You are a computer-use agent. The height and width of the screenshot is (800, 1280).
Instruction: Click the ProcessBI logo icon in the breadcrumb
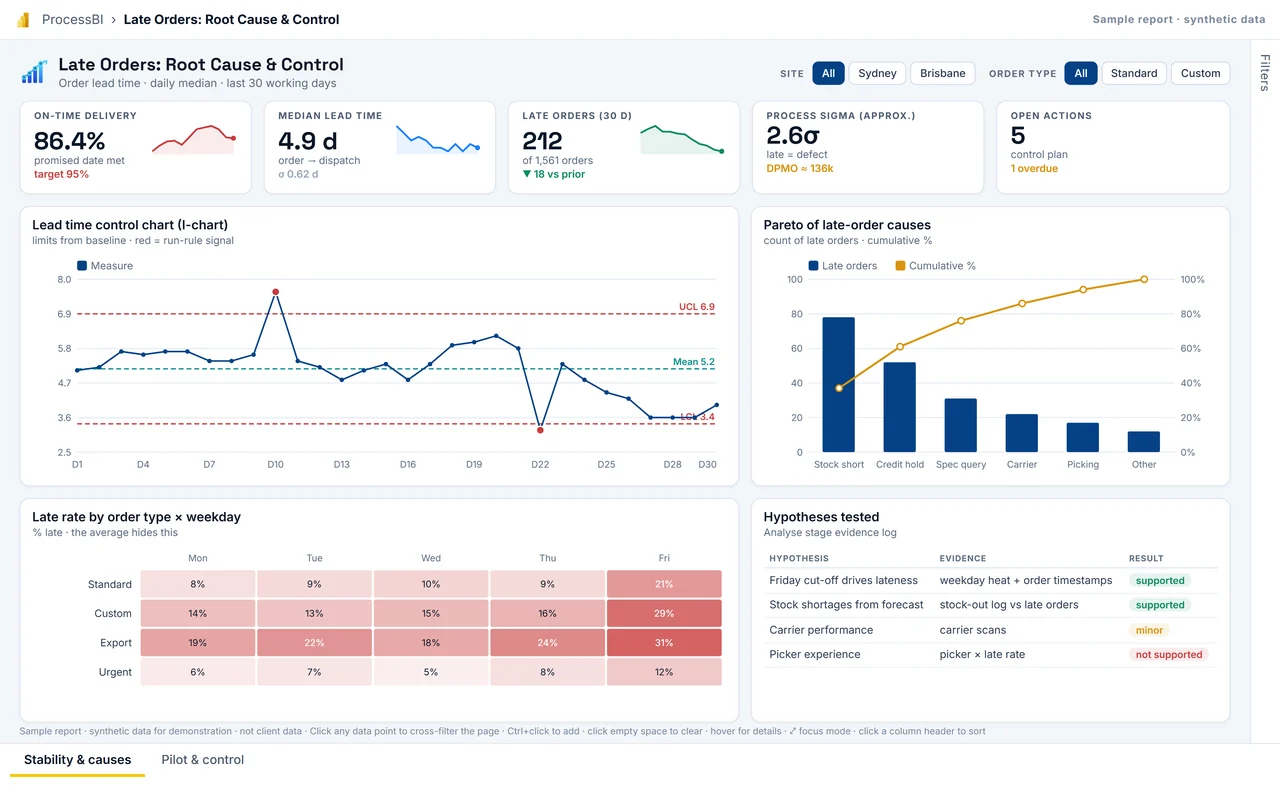[23, 20]
